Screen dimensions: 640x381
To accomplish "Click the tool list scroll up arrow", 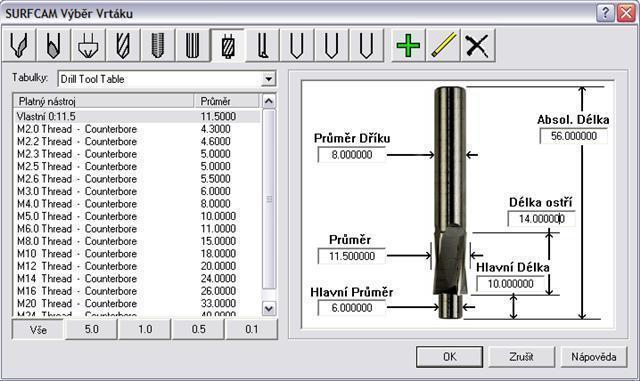I will coord(269,101).
